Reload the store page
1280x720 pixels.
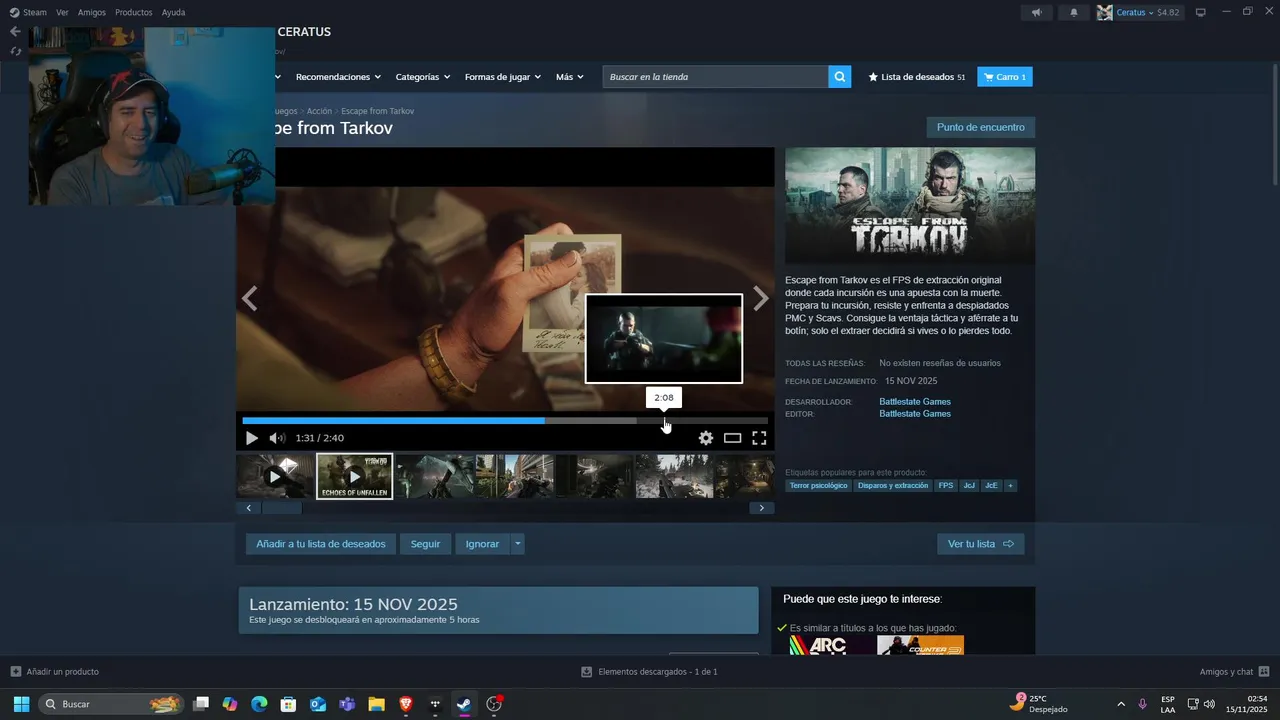point(15,51)
